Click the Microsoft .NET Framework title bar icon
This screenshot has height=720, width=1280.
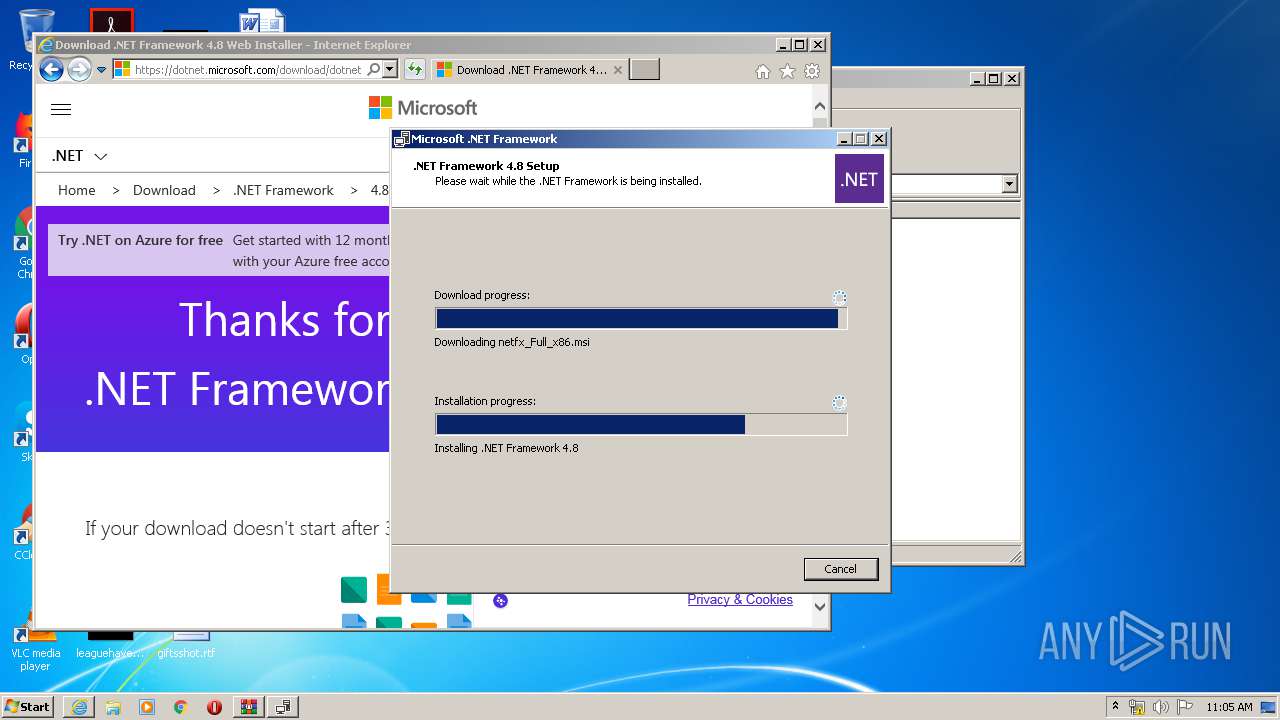(x=402, y=139)
